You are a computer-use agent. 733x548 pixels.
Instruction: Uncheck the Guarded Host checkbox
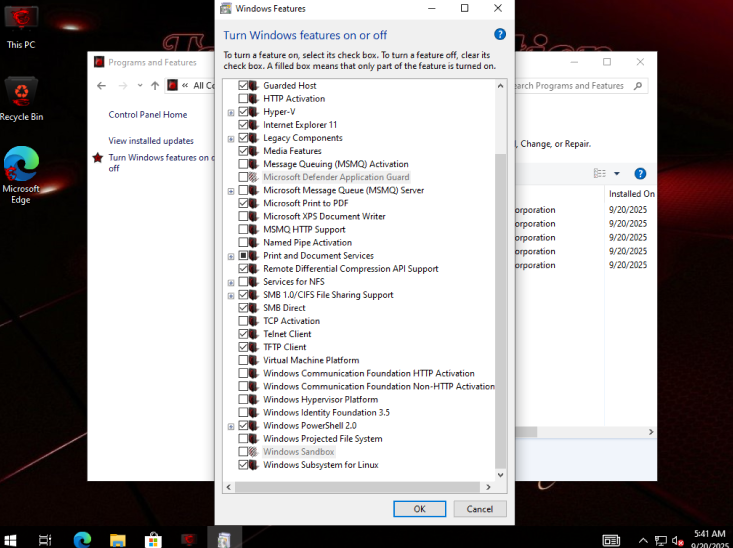(x=243, y=86)
